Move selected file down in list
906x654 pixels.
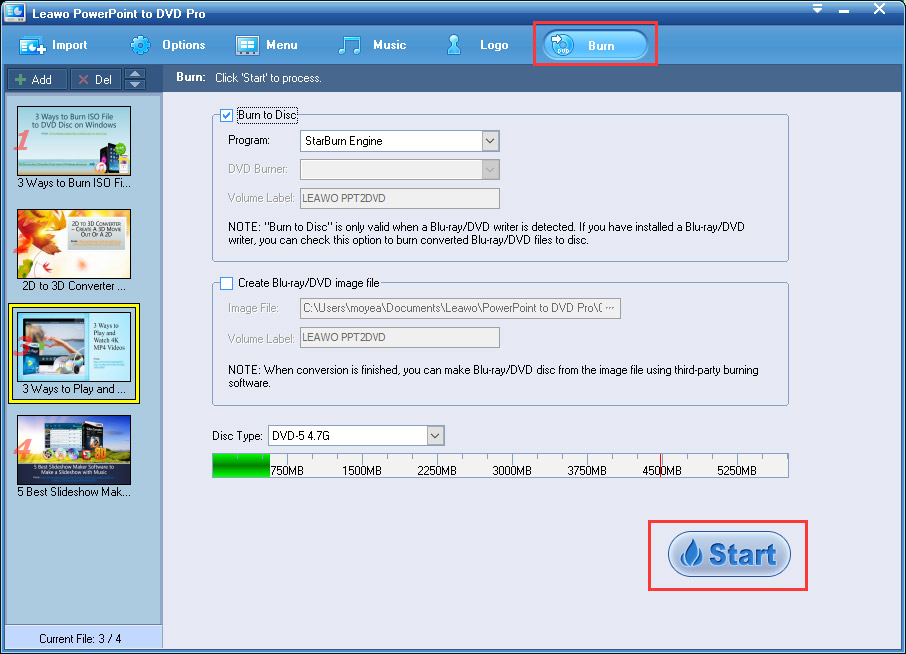[x=135, y=84]
